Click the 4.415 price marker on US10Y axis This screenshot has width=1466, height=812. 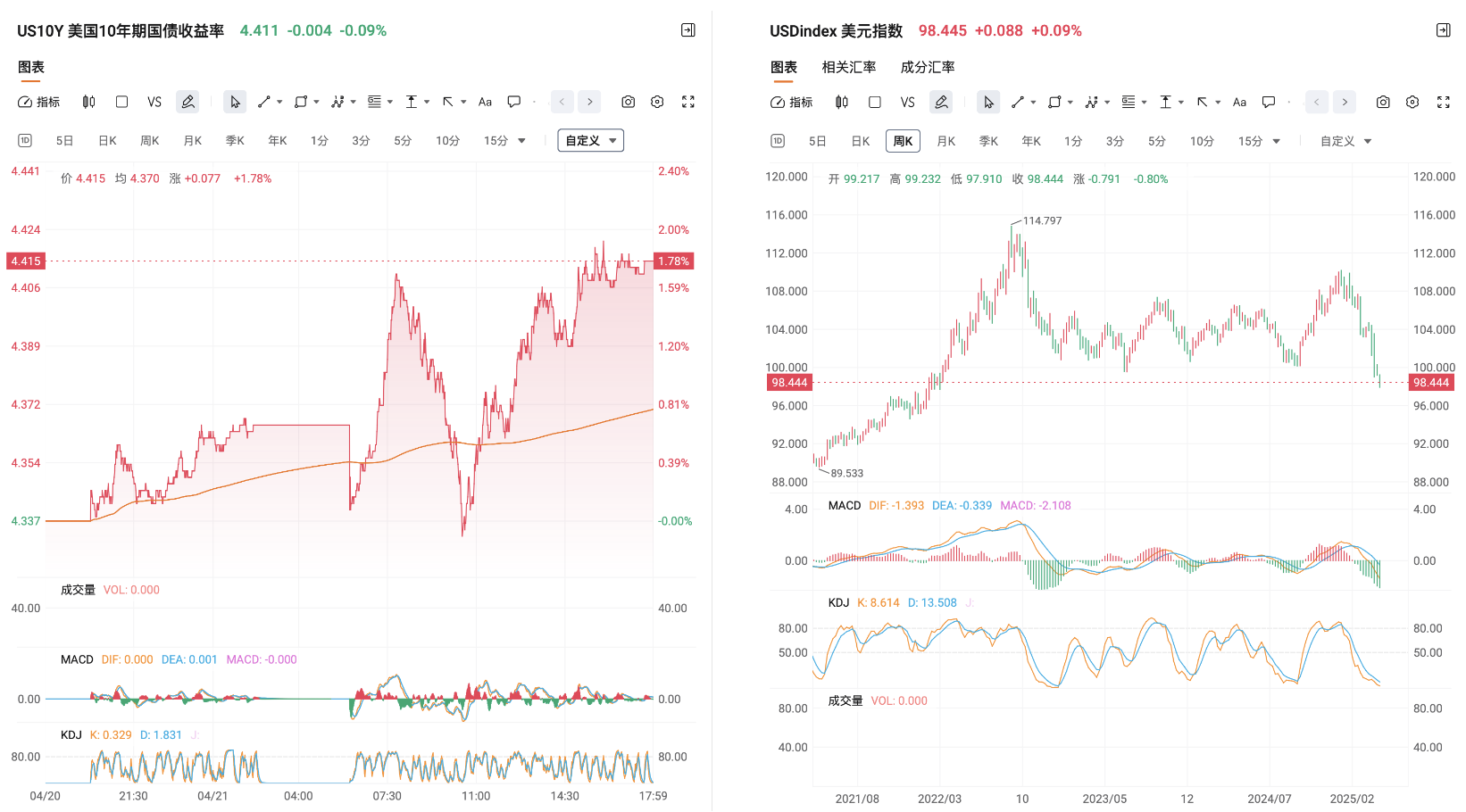(26, 261)
